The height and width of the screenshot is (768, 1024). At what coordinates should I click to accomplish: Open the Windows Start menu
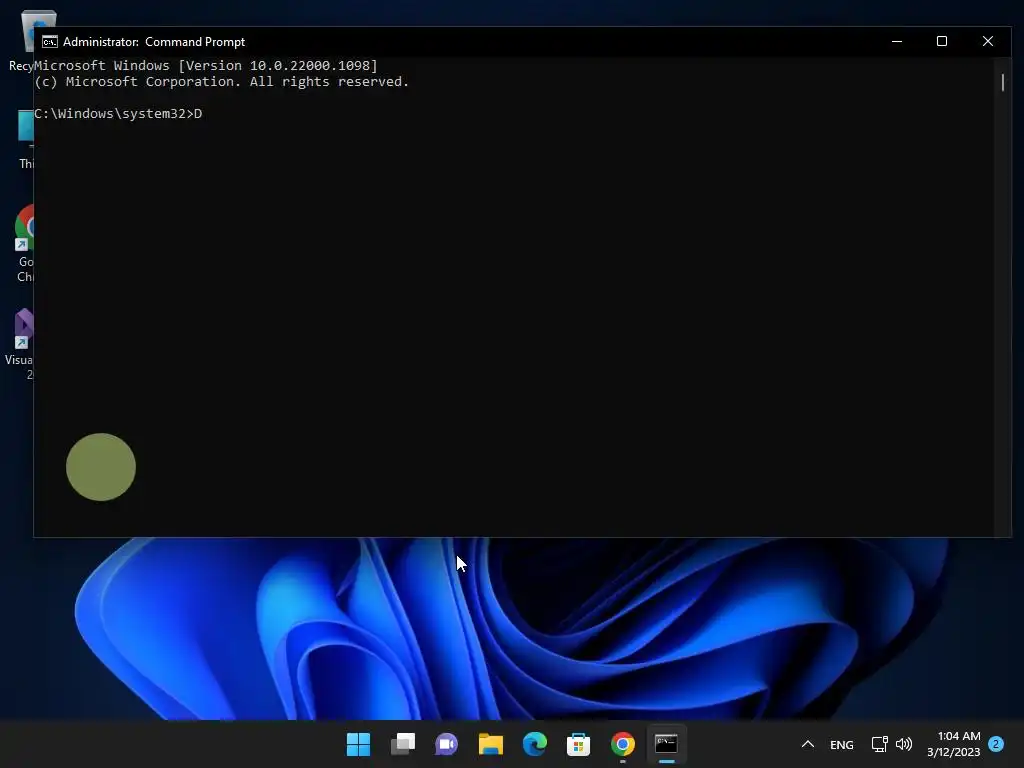(x=358, y=744)
